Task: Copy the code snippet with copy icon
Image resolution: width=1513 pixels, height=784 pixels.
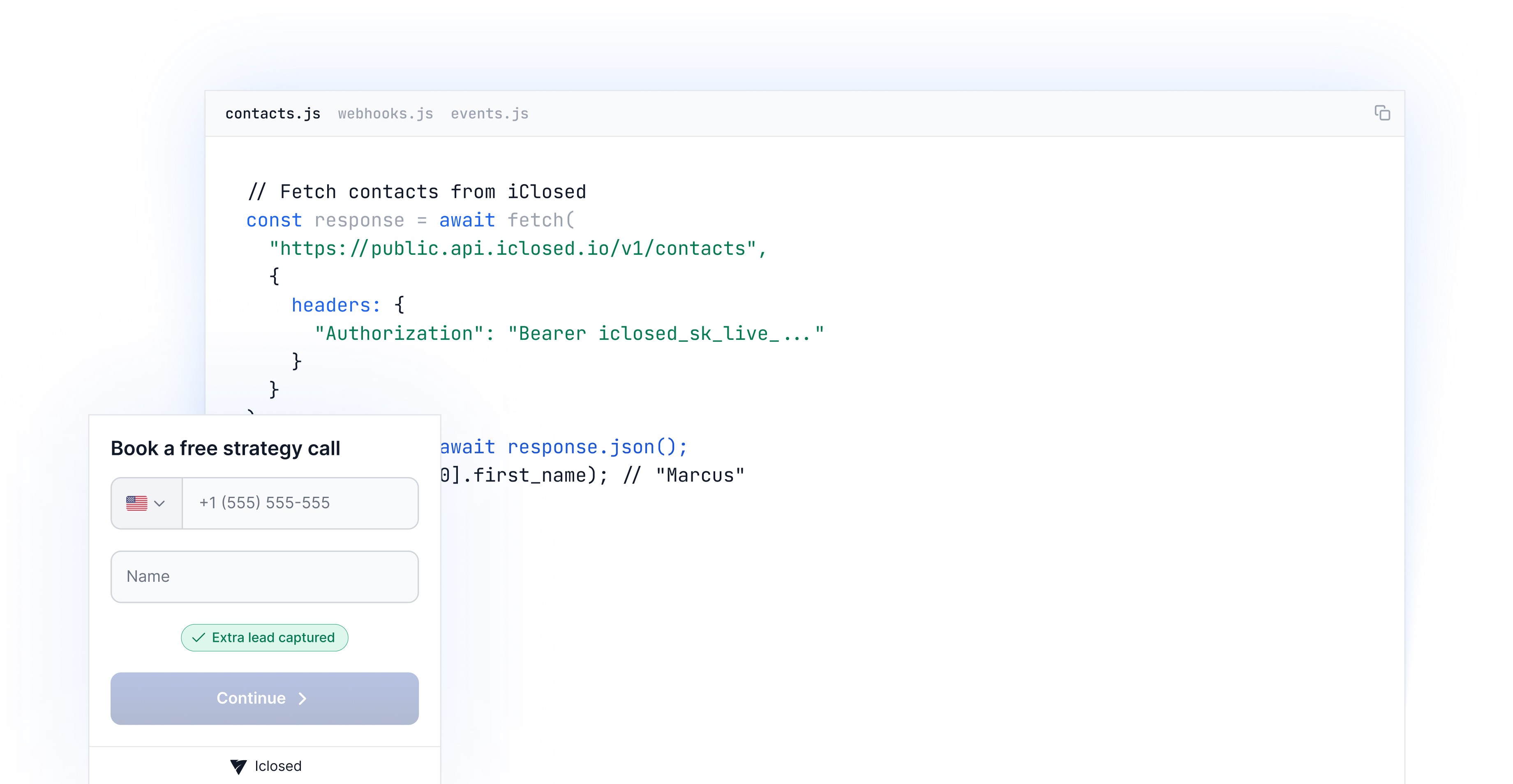Action: [x=1381, y=113]
